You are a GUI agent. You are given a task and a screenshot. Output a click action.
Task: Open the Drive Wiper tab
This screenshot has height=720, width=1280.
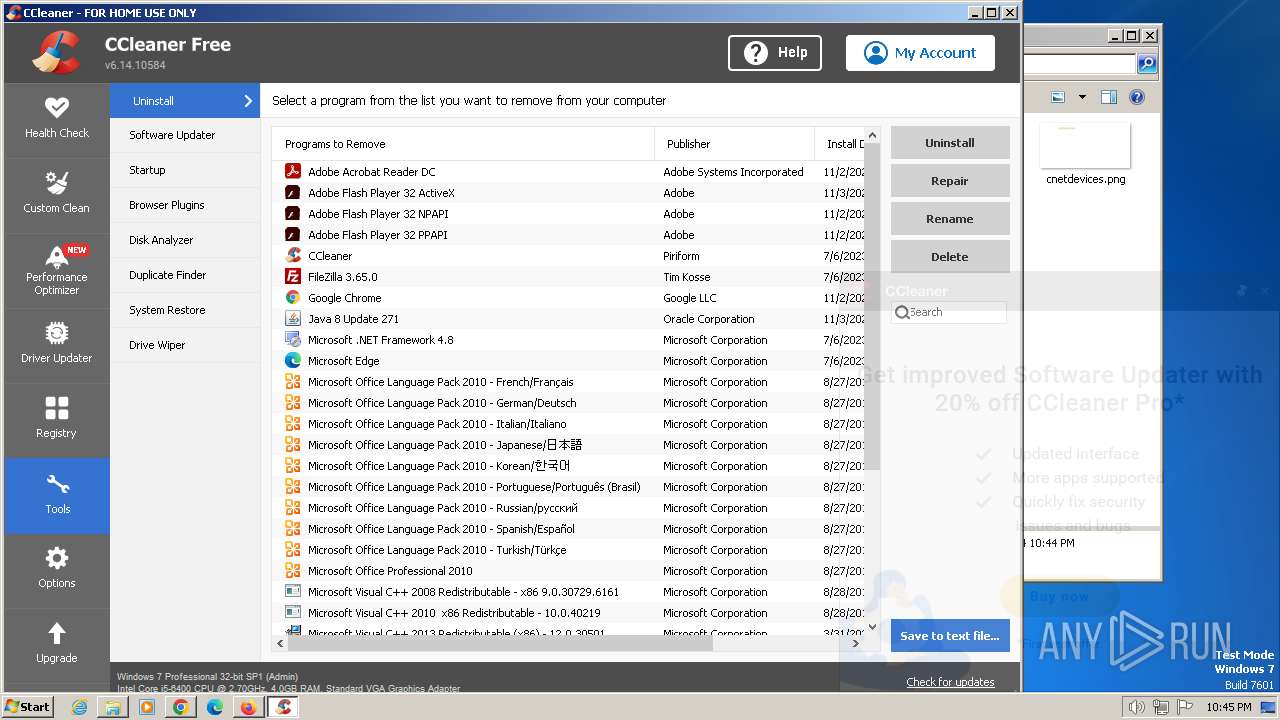coord(185,345)
